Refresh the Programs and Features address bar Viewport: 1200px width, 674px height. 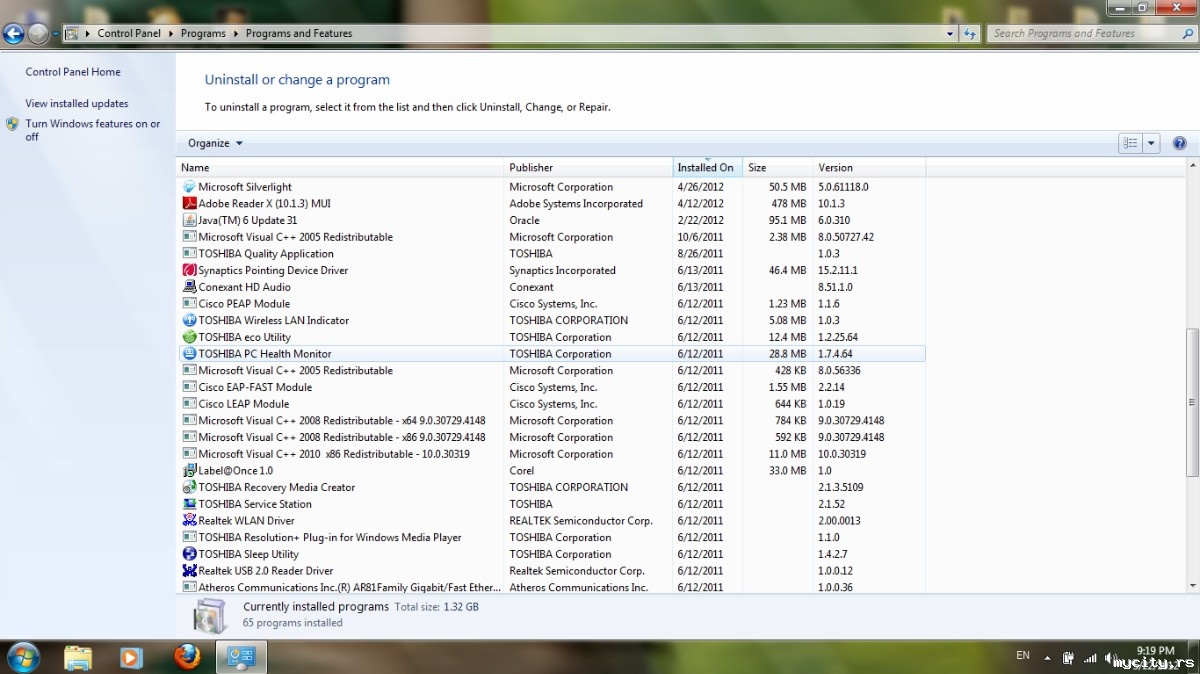coord(970,33)
